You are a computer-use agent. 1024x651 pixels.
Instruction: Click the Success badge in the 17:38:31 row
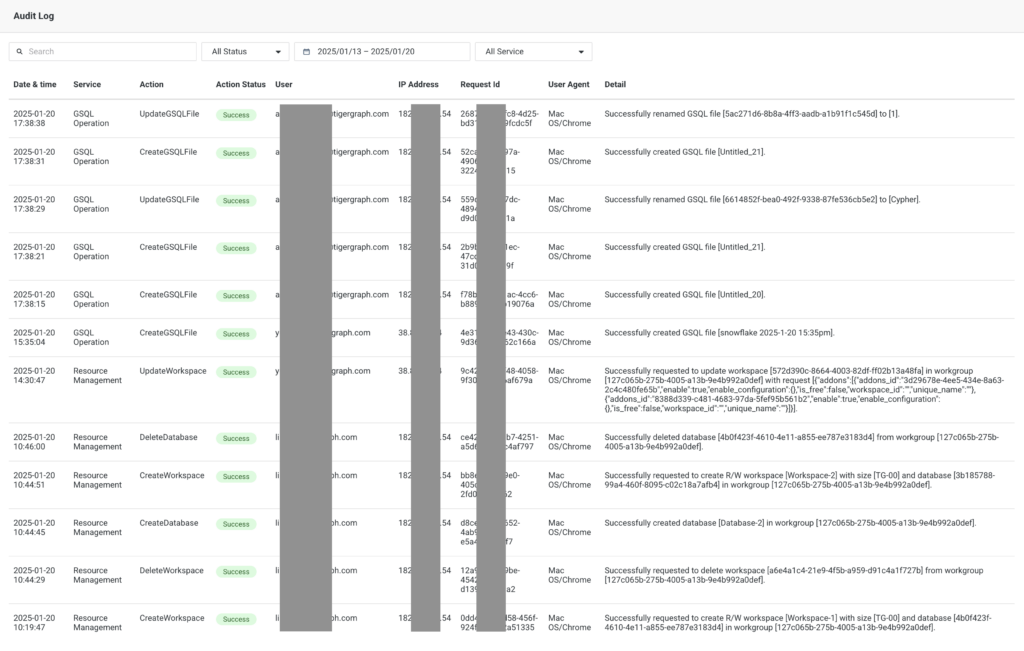point(236,153)
